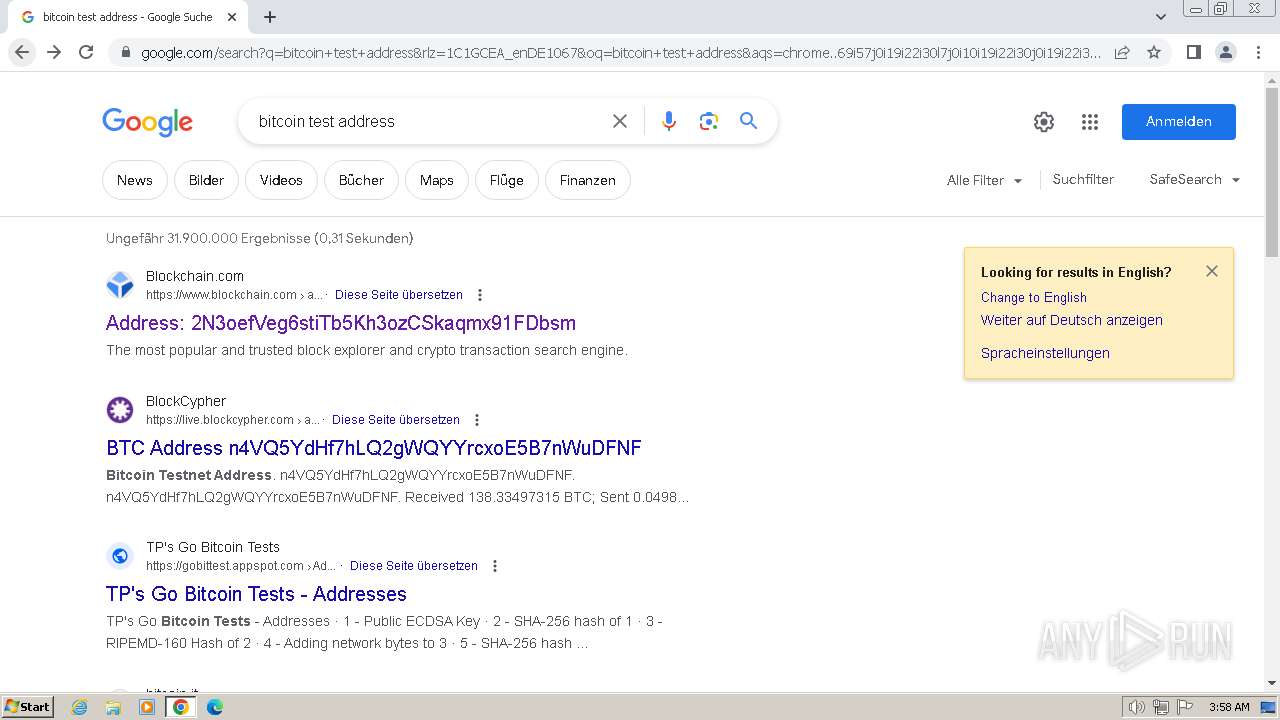Open Google Lens image search icon

tap(709, 121)
